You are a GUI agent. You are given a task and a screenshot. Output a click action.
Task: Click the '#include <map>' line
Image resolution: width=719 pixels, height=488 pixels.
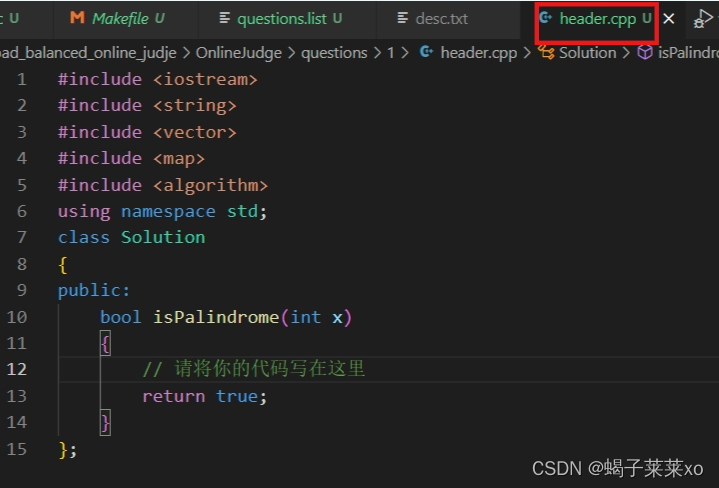pyautogui.click(x=131, y=158)
